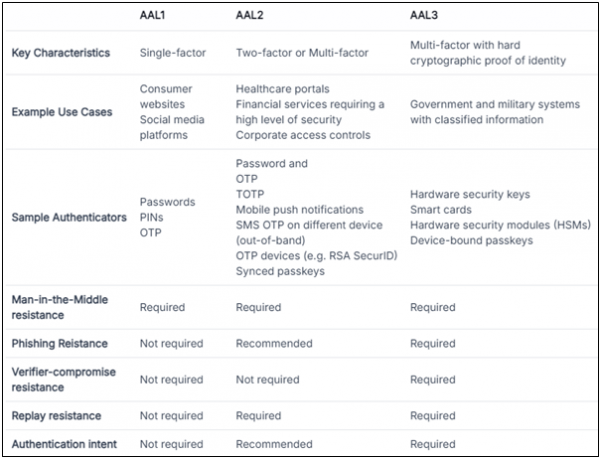This screenshot has height=458, width=600.
Task: Click the Sample Authenticators row label
Action: coord(70,217)
